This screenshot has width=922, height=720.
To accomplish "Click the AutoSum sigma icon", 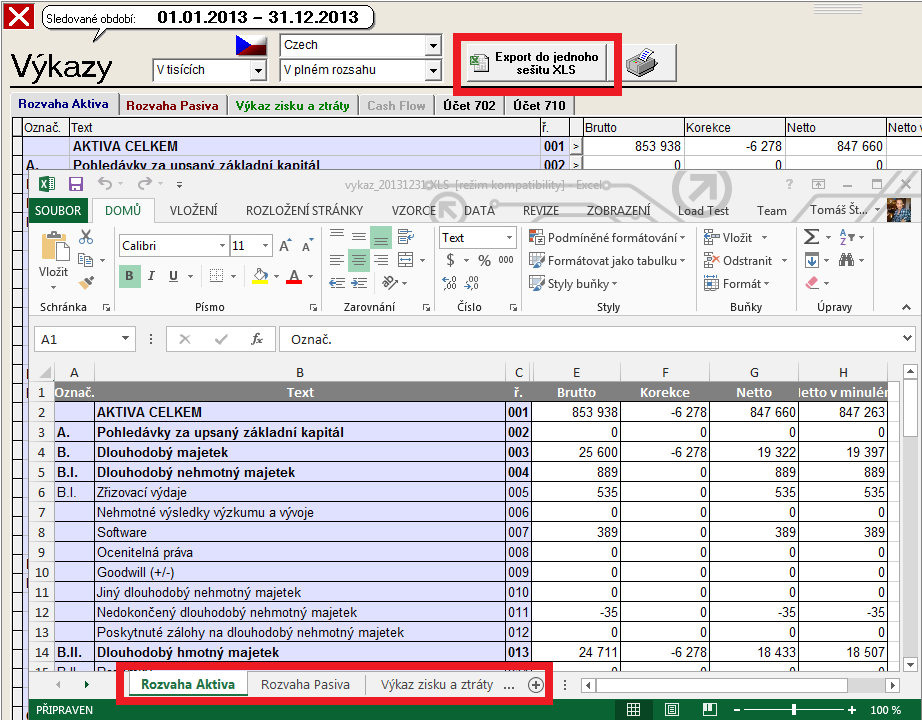I will coord(811,237).
